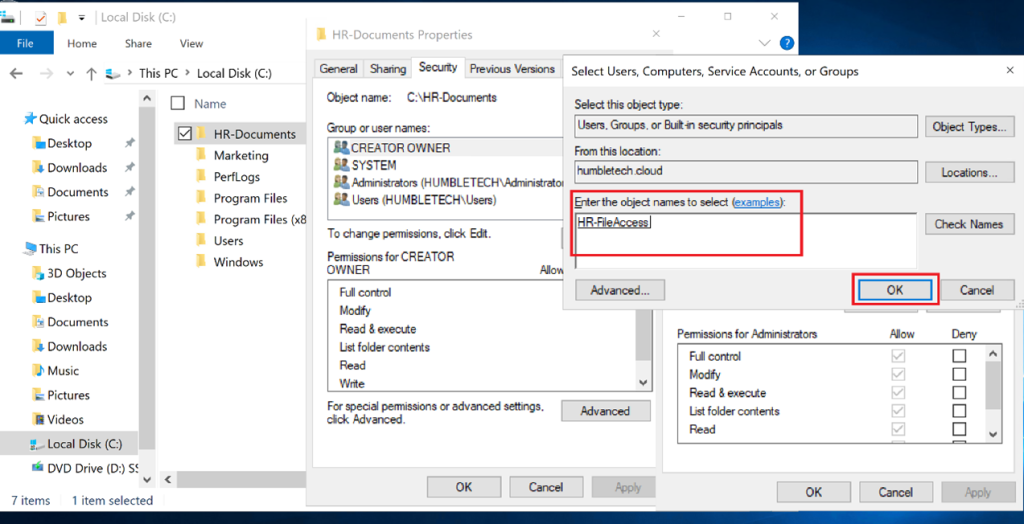Click the blue Help question mark icon

787,43
